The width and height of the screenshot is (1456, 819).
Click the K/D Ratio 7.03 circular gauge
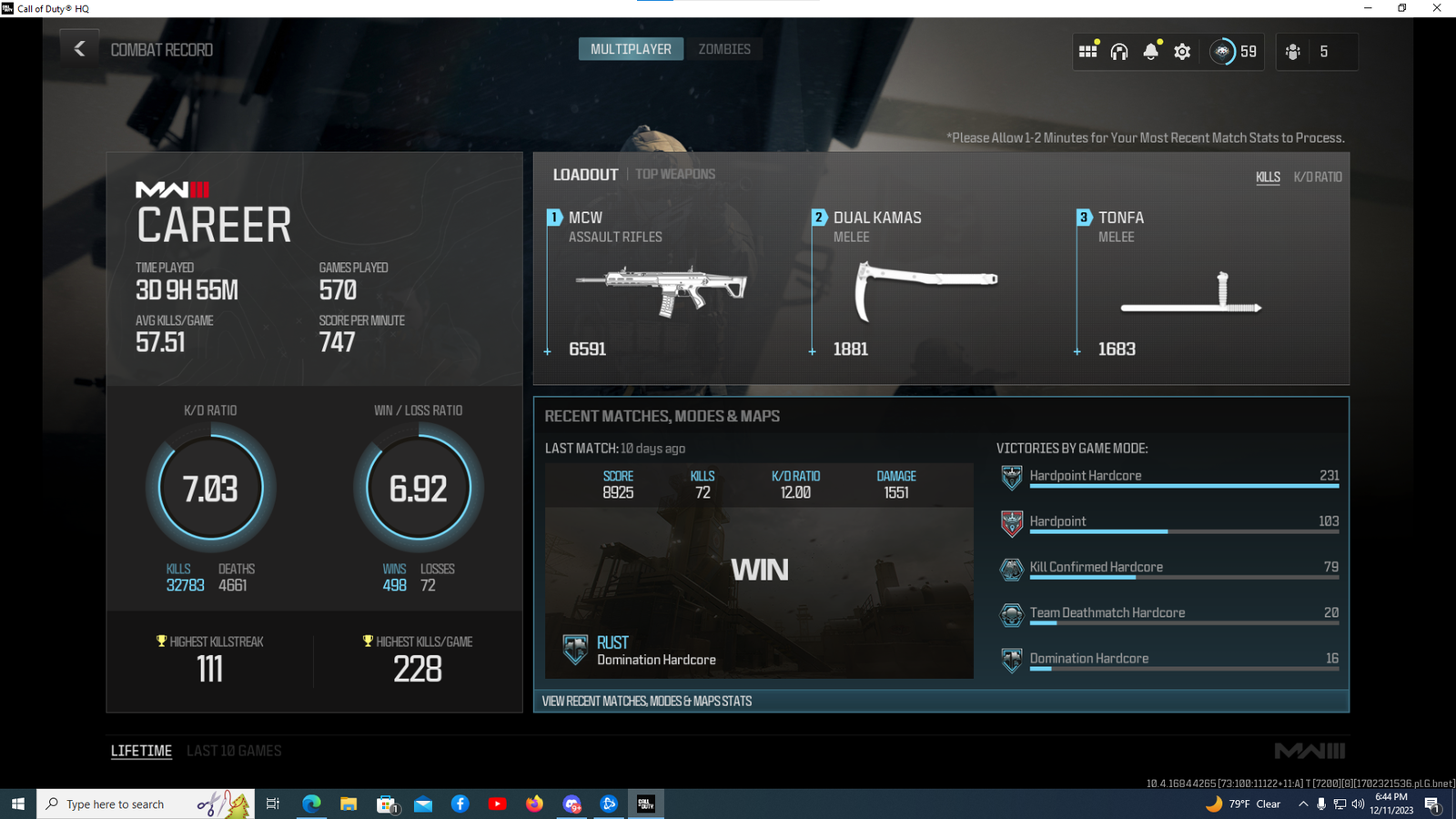(210, 489)
